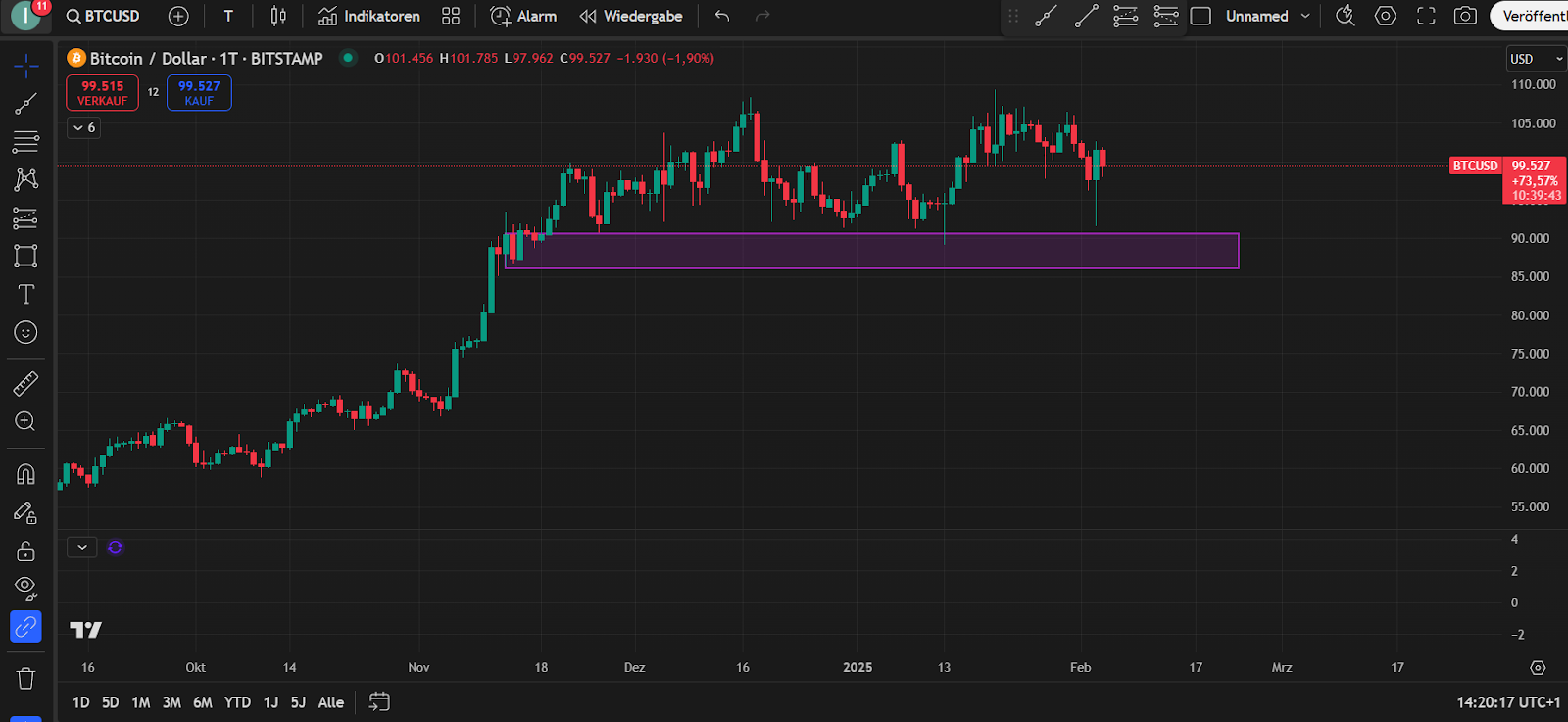Toggle drawing sync link icon
The height and width of the screenshot is (722, 1568).
pyautogui.click(x=25, y=626)
